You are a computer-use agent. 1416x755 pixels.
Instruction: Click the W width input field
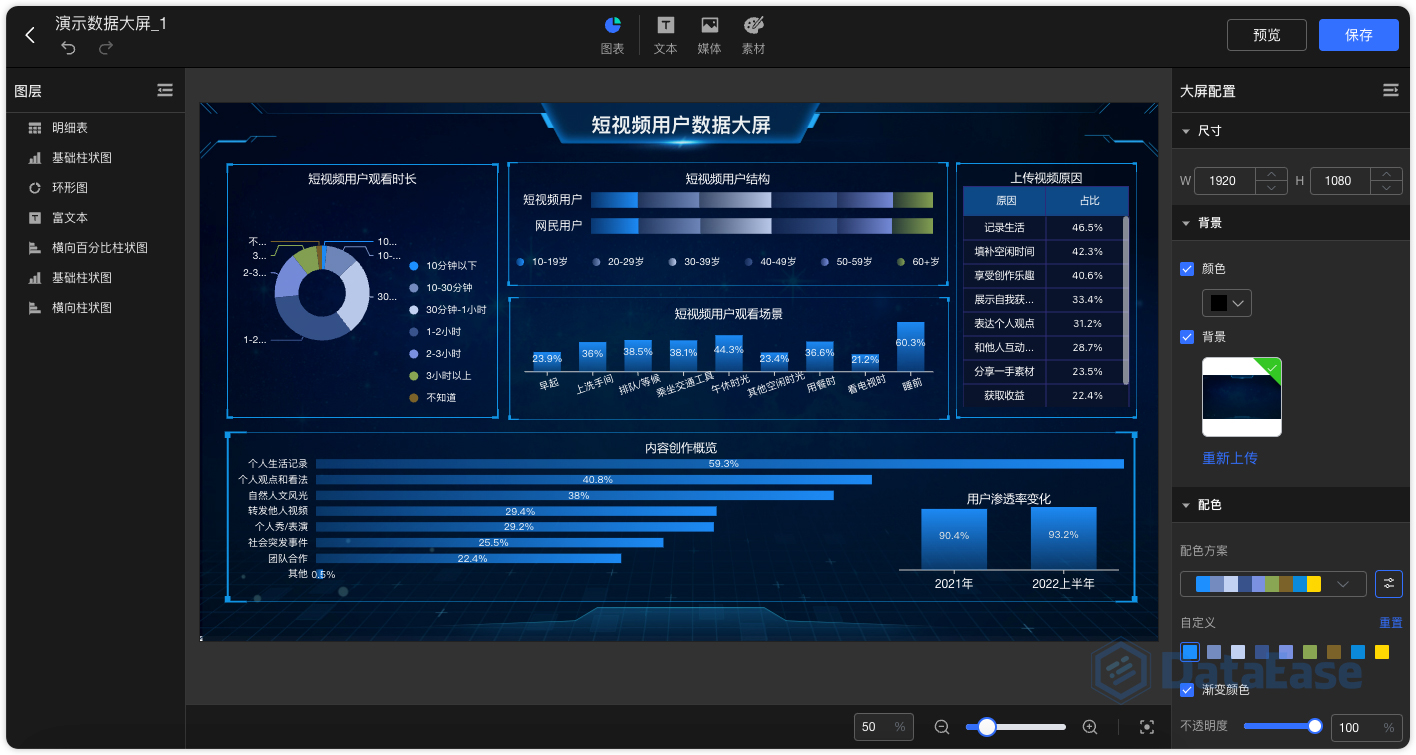pyautogui.click(x=1226, y=181)
